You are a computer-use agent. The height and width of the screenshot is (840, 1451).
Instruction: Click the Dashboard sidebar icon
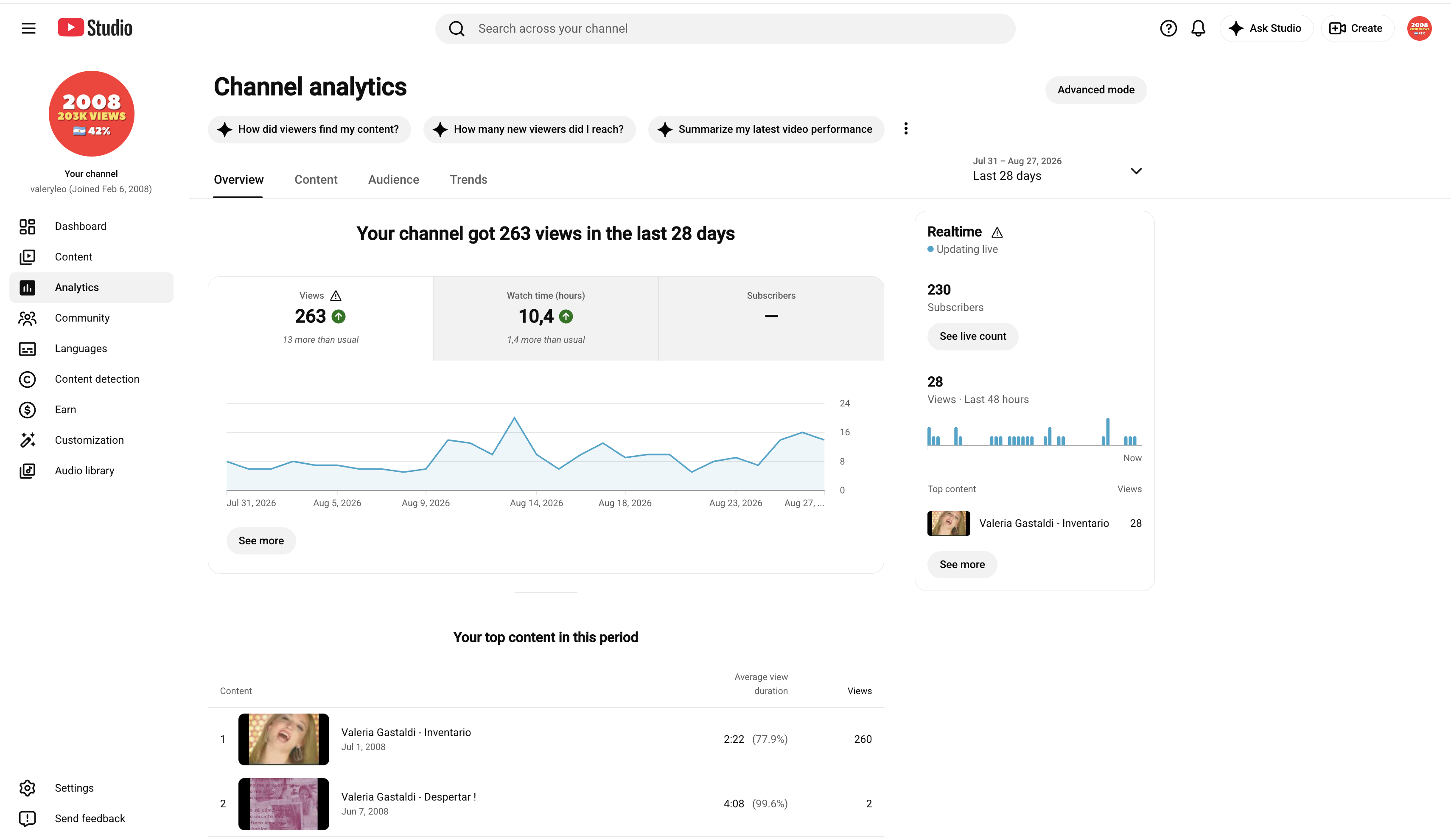point(27,226)
